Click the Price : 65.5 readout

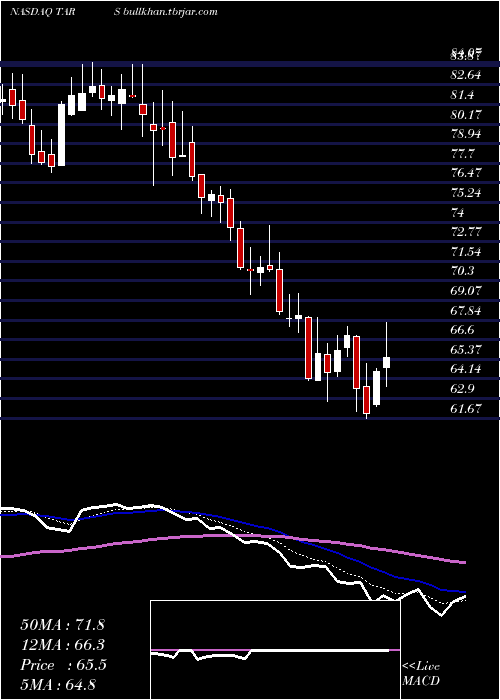[63, 665]
